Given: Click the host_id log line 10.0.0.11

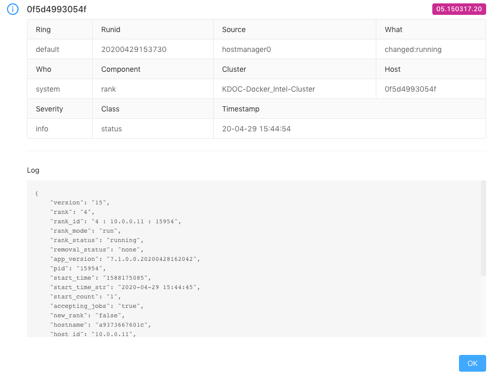Looking at the screenshot, I should click(93, 334).
